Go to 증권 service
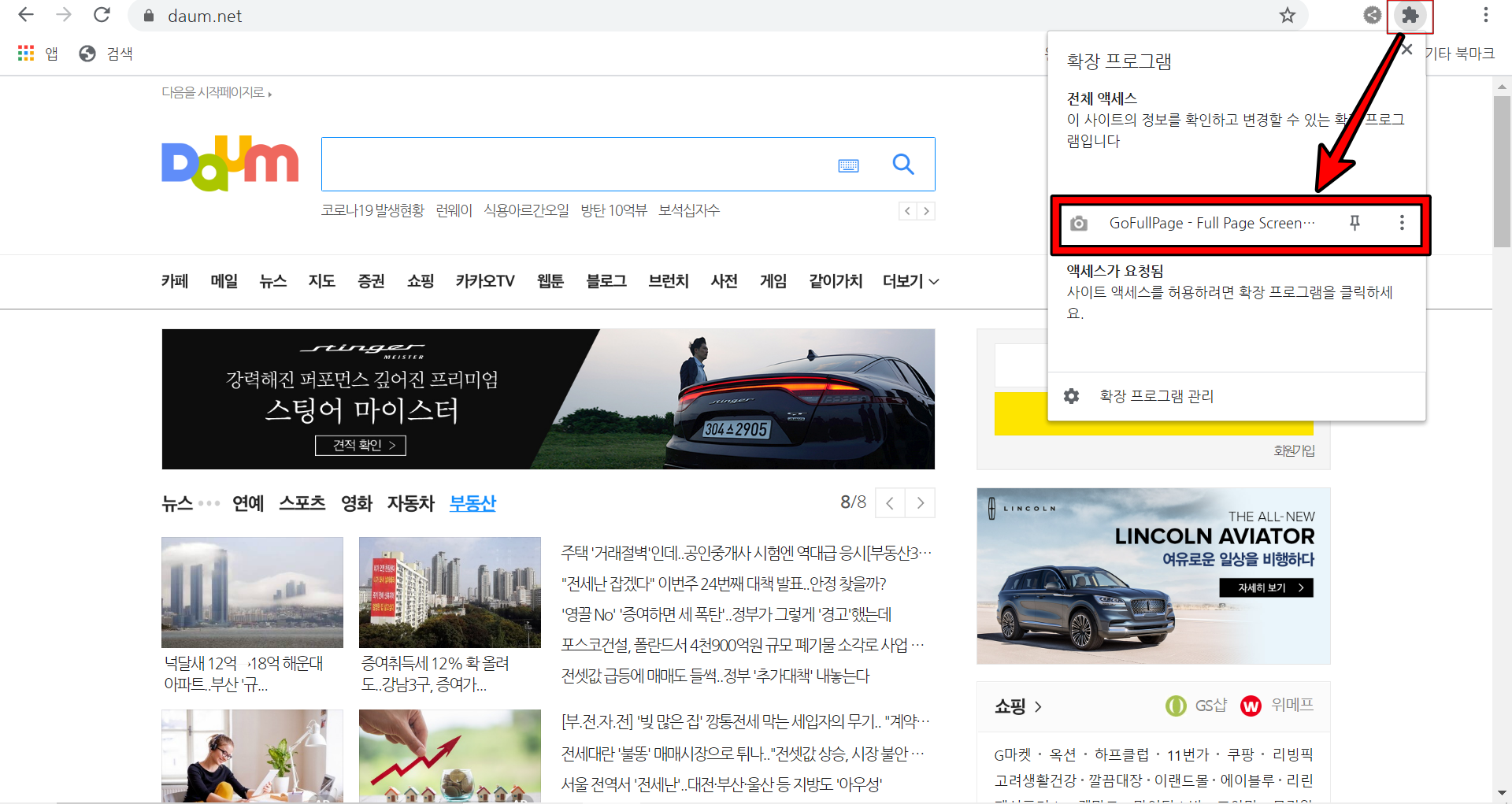The image size is (1512, 804). pos(371,281)
